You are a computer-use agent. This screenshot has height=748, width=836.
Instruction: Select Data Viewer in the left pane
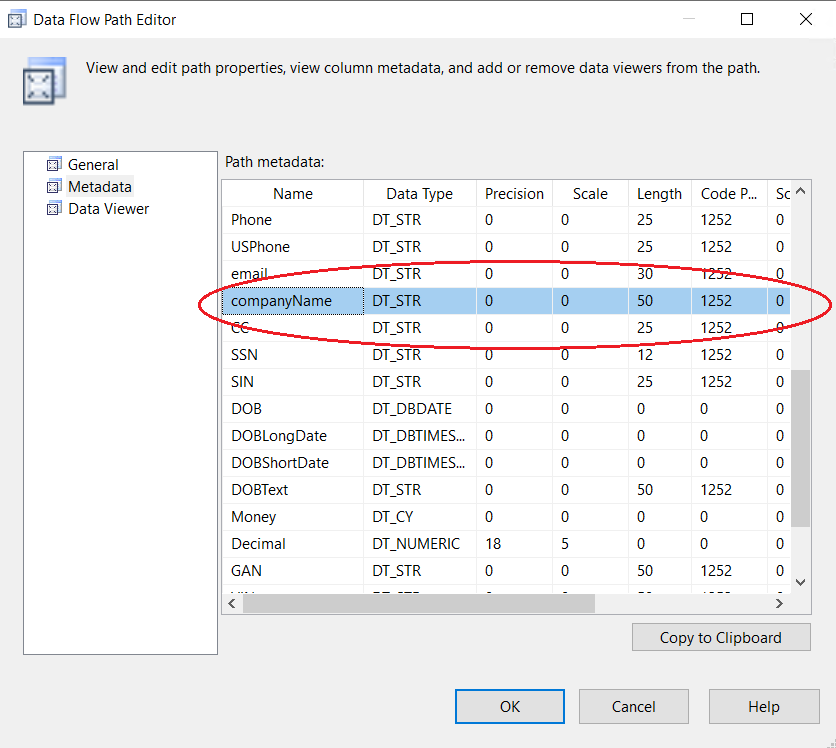click(x=108, y=209)
